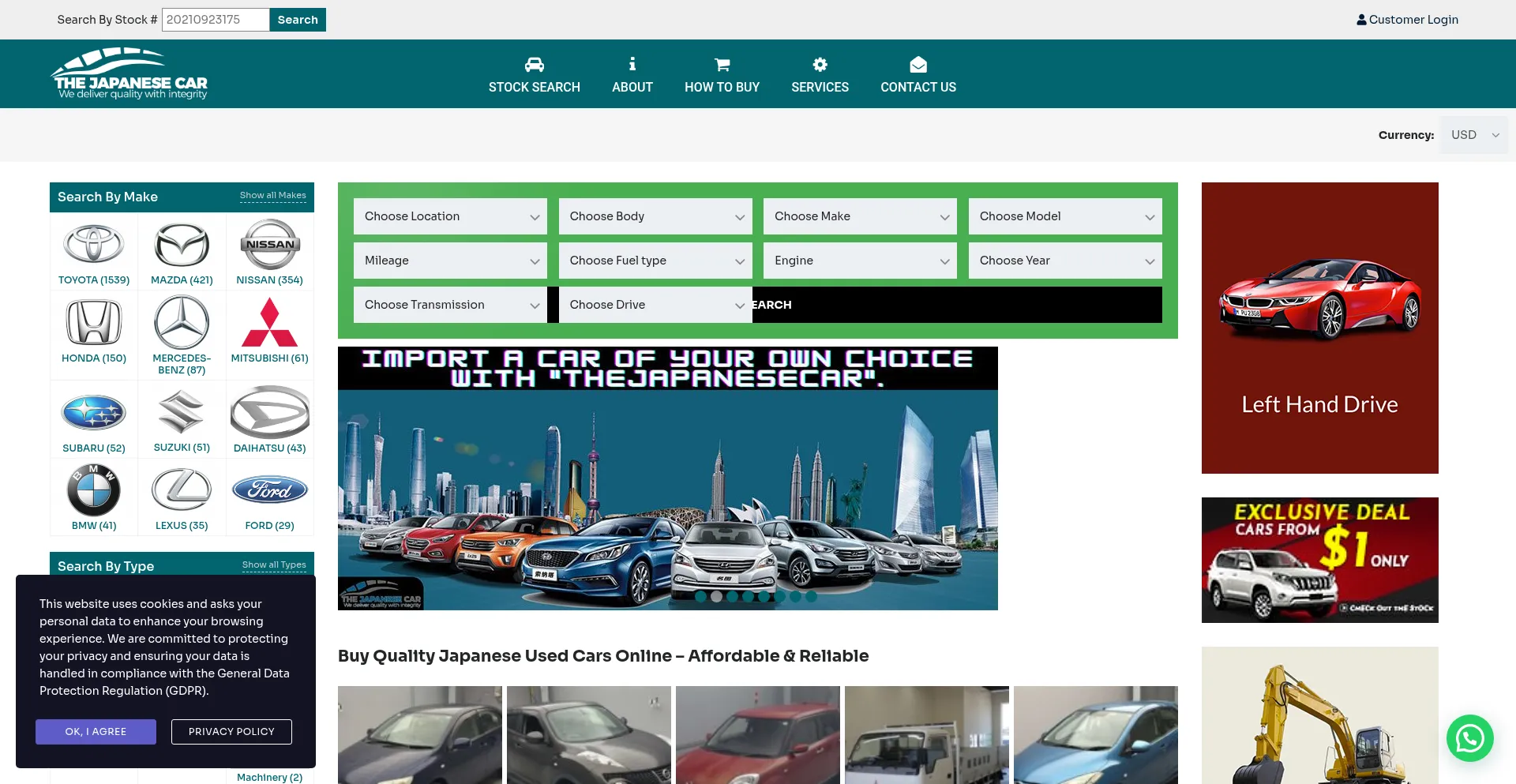Open HONDA (150) listing link
Screen dimensions: 1516x784
(94, 358)
